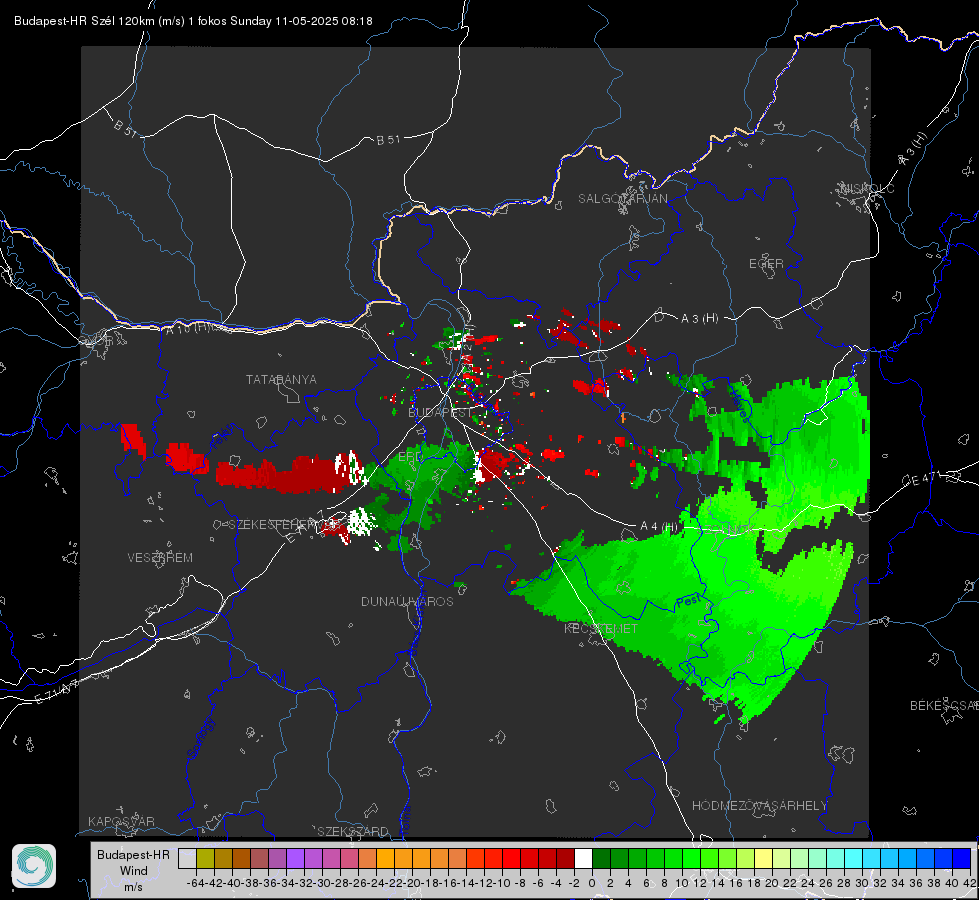
Task: Select the BÉKÉSCSABA city label
Action: (944, 706)
